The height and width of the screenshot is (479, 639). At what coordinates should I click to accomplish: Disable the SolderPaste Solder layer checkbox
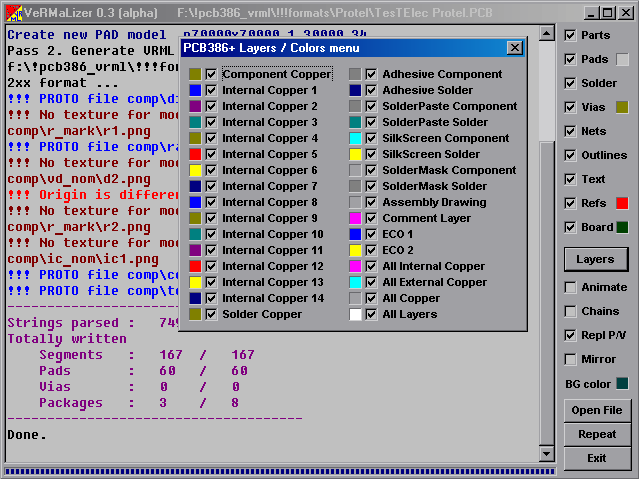click(x=371, y=122)
